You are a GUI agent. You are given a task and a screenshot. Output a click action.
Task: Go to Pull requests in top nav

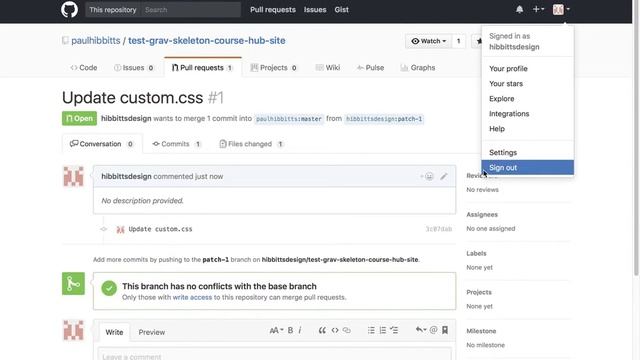tap(273, 10)
